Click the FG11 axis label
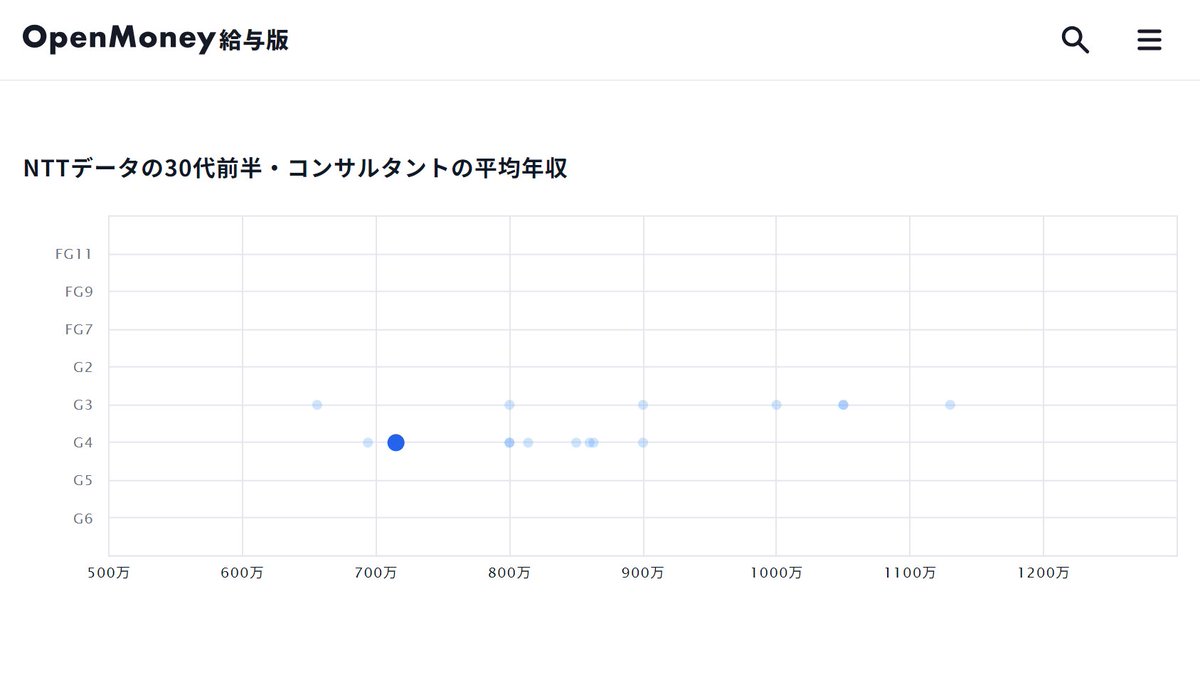1200x675 pixels. point(73,254)
